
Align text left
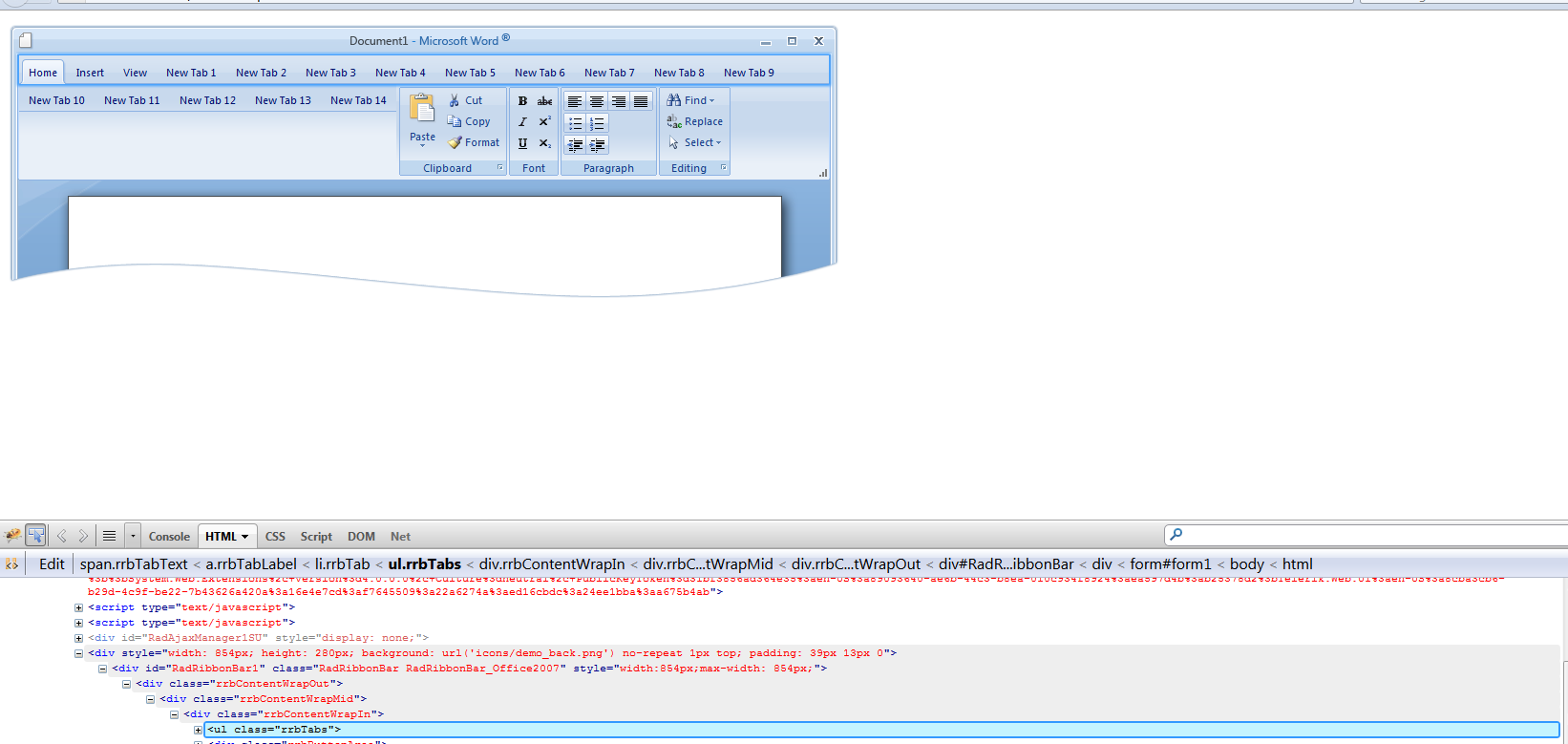pos(575,101)
